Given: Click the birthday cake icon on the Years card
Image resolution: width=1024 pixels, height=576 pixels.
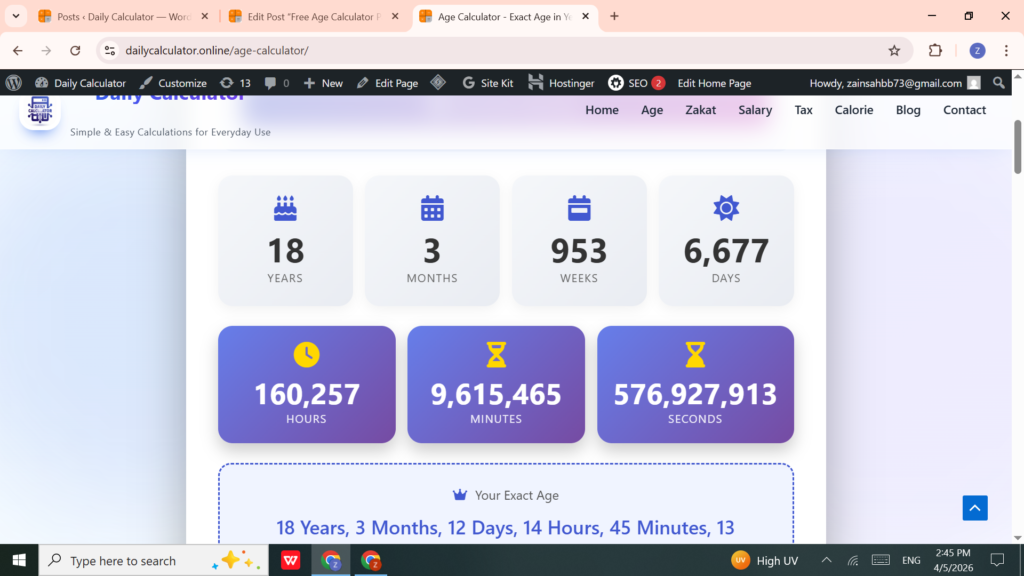Looking at the screenshot, I should pyautogui.click(x=284, y=207).
